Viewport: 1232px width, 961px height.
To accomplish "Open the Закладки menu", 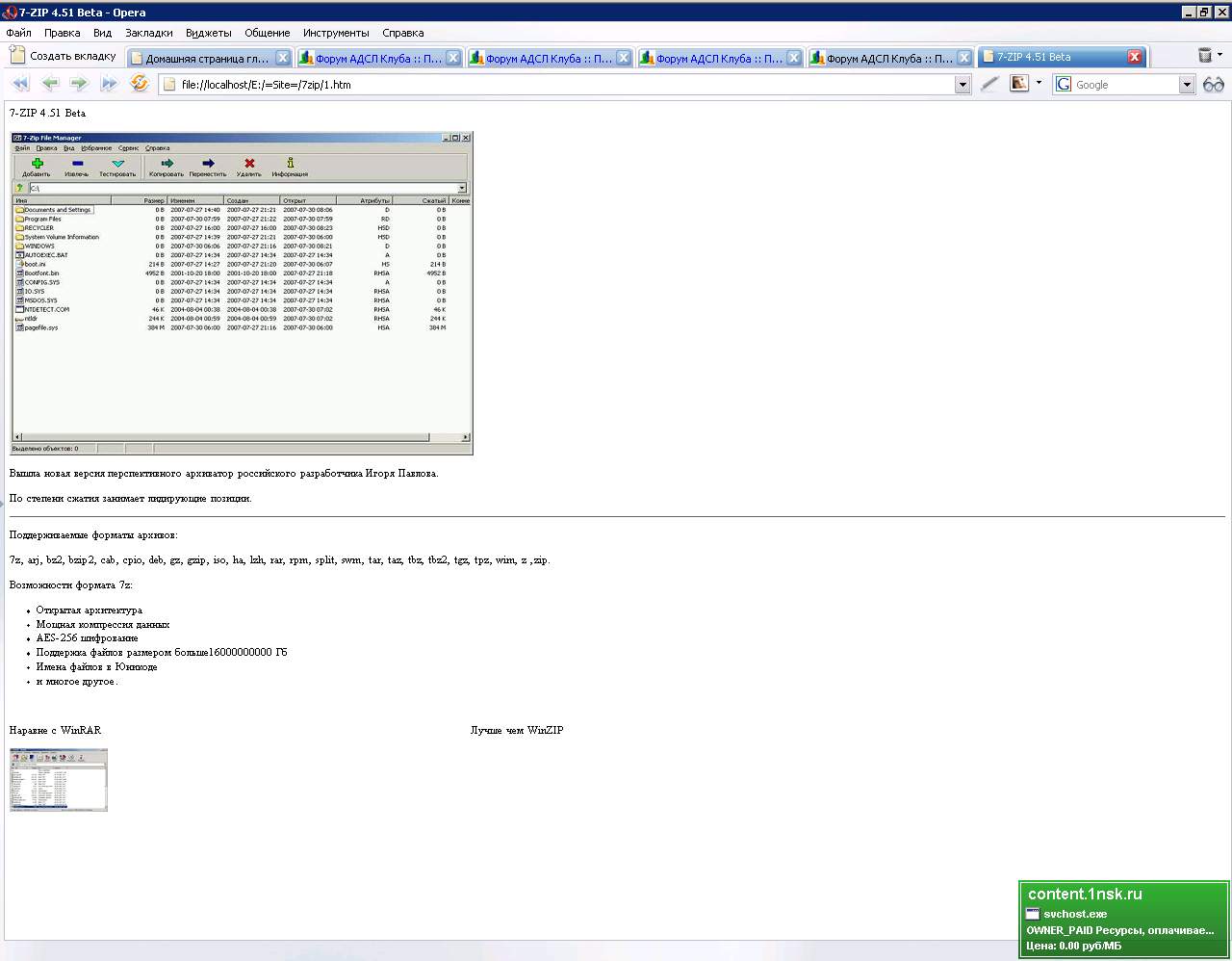I will 149,33.
